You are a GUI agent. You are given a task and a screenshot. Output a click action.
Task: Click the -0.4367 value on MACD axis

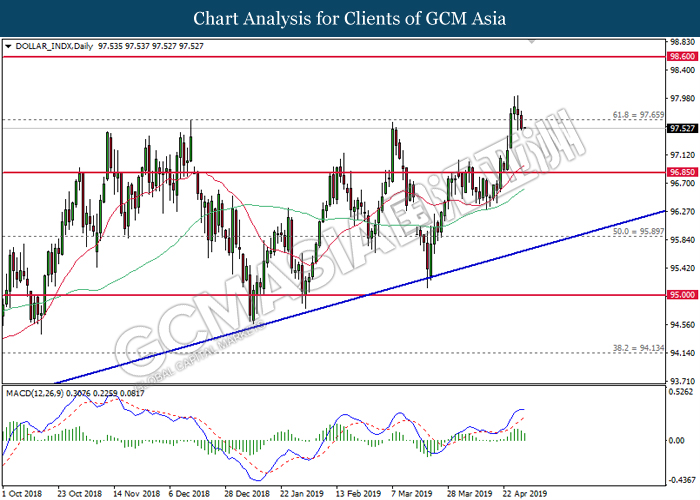(682, 478)
